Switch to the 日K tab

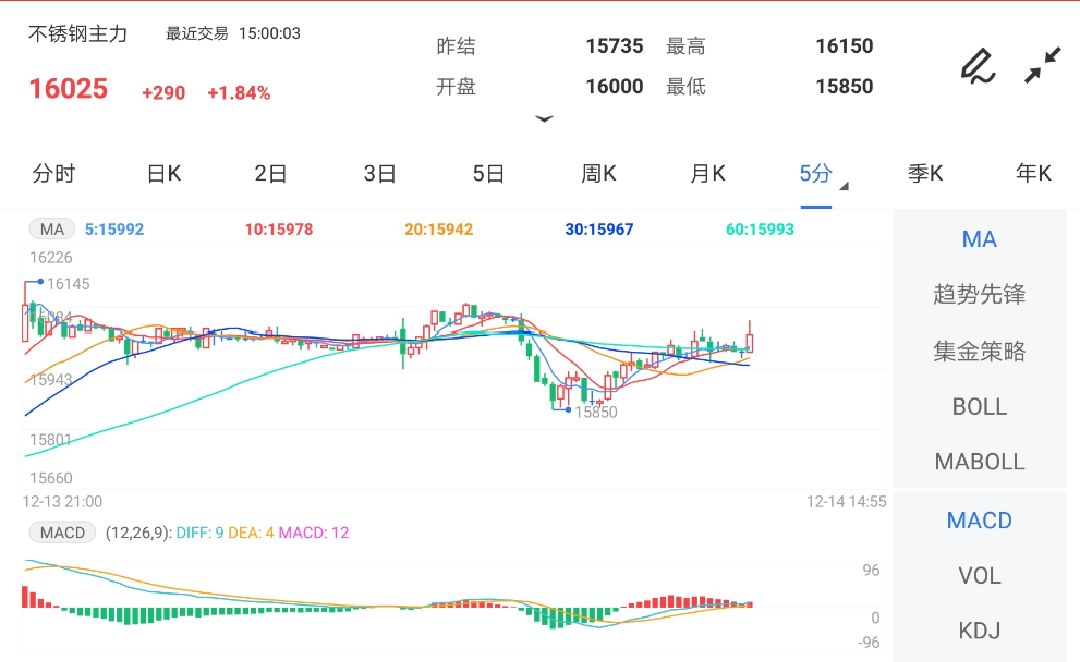(x=164, y=174)
